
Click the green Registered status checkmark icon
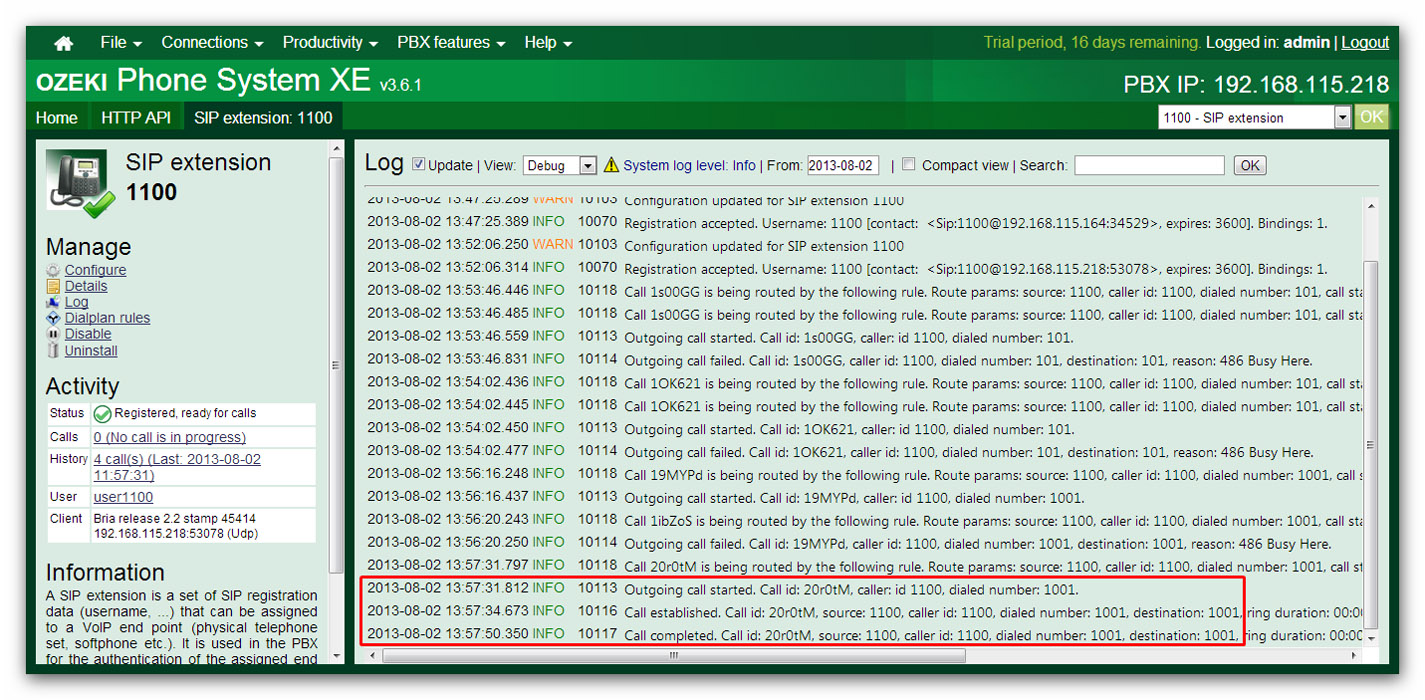coord(102,414)
